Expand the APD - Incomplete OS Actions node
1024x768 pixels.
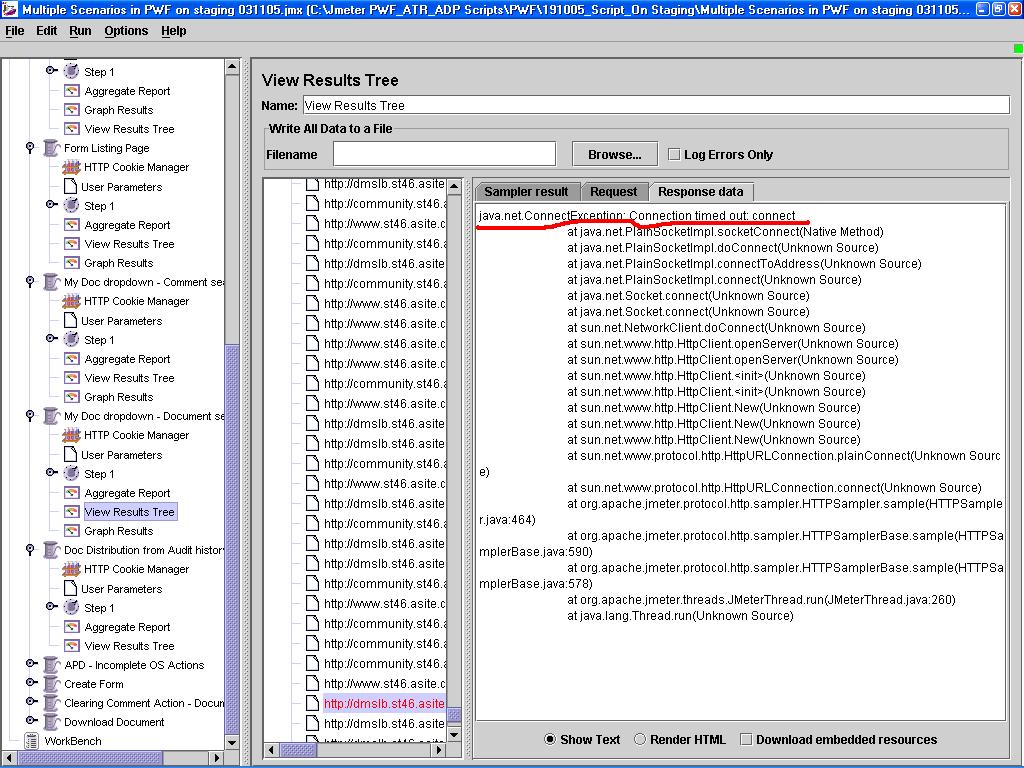pyautogui.click(x=31, y=664)
